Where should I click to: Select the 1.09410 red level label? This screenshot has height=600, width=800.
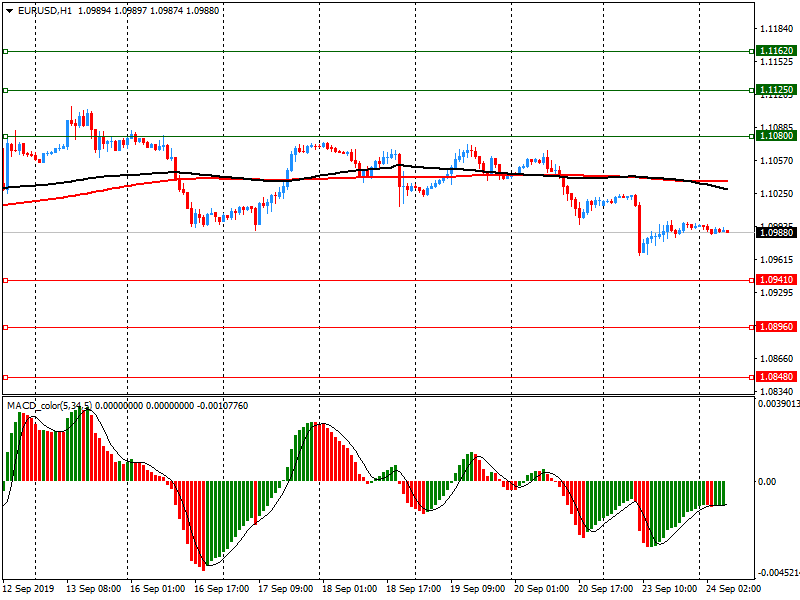[777, 280]
